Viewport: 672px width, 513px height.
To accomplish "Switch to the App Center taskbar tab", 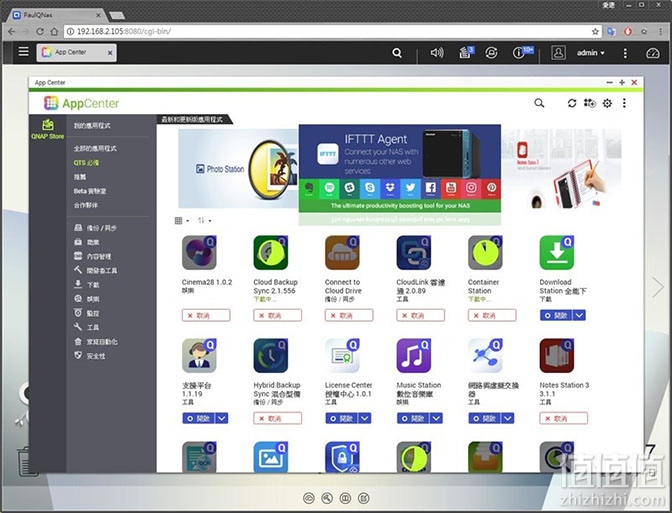I will click(x=76, y=52).
